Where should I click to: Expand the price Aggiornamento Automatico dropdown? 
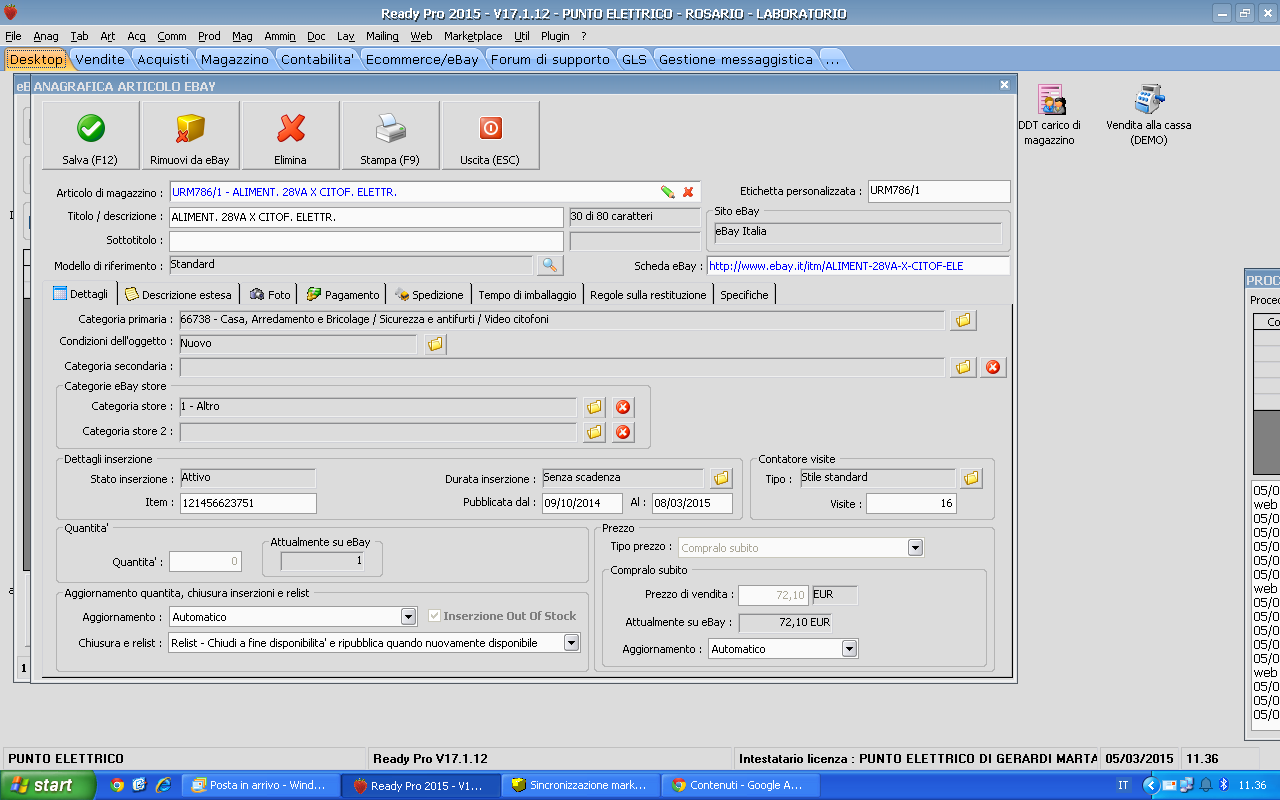point(849,649)
